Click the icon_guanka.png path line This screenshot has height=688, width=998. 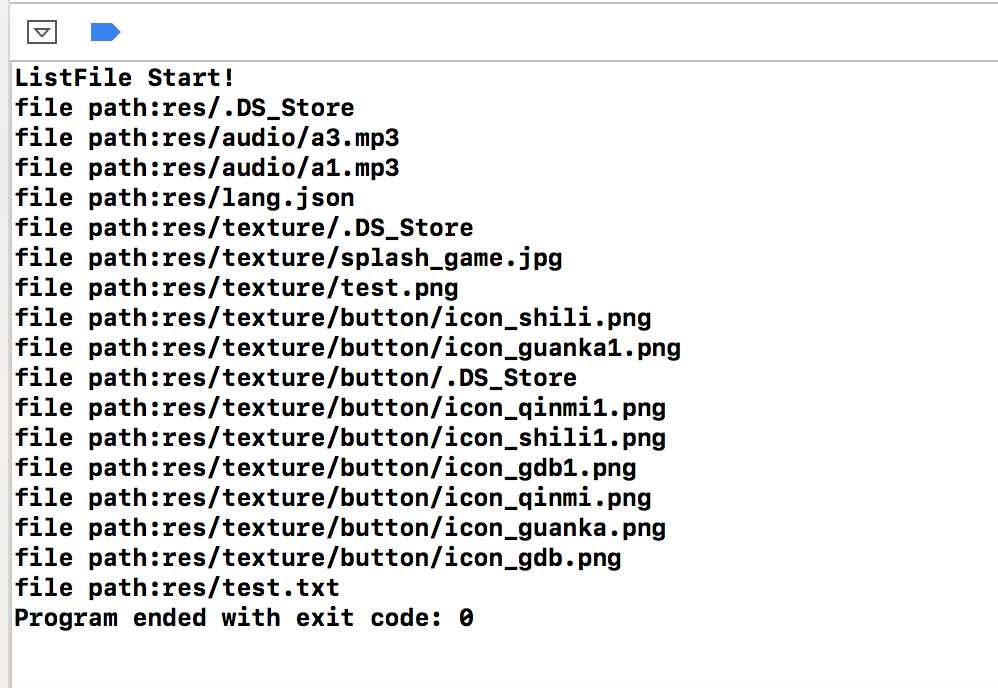341,528
